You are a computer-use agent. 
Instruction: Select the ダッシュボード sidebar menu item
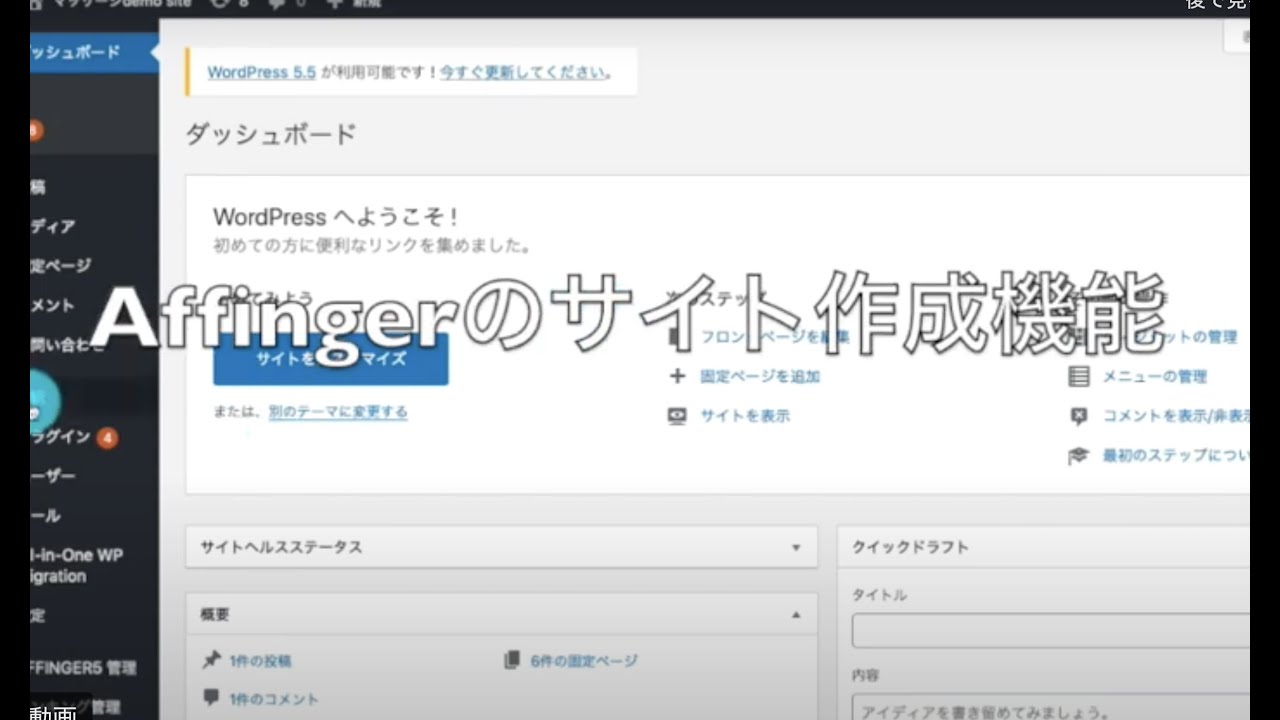click(x=94, y=52)
